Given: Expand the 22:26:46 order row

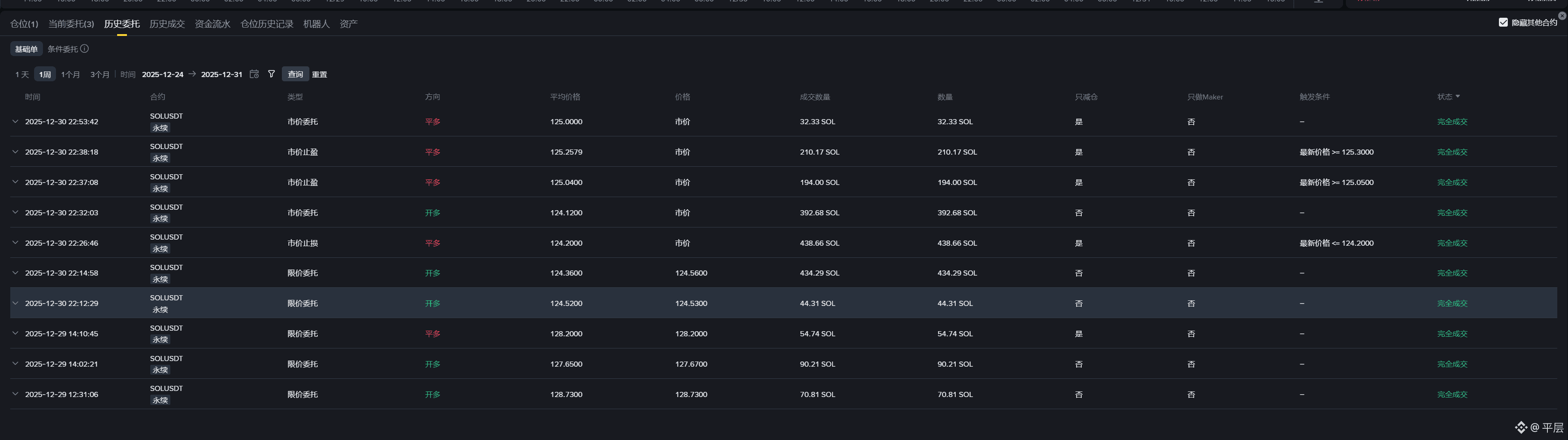Looking at the screenshot, I should click(15, 242).
